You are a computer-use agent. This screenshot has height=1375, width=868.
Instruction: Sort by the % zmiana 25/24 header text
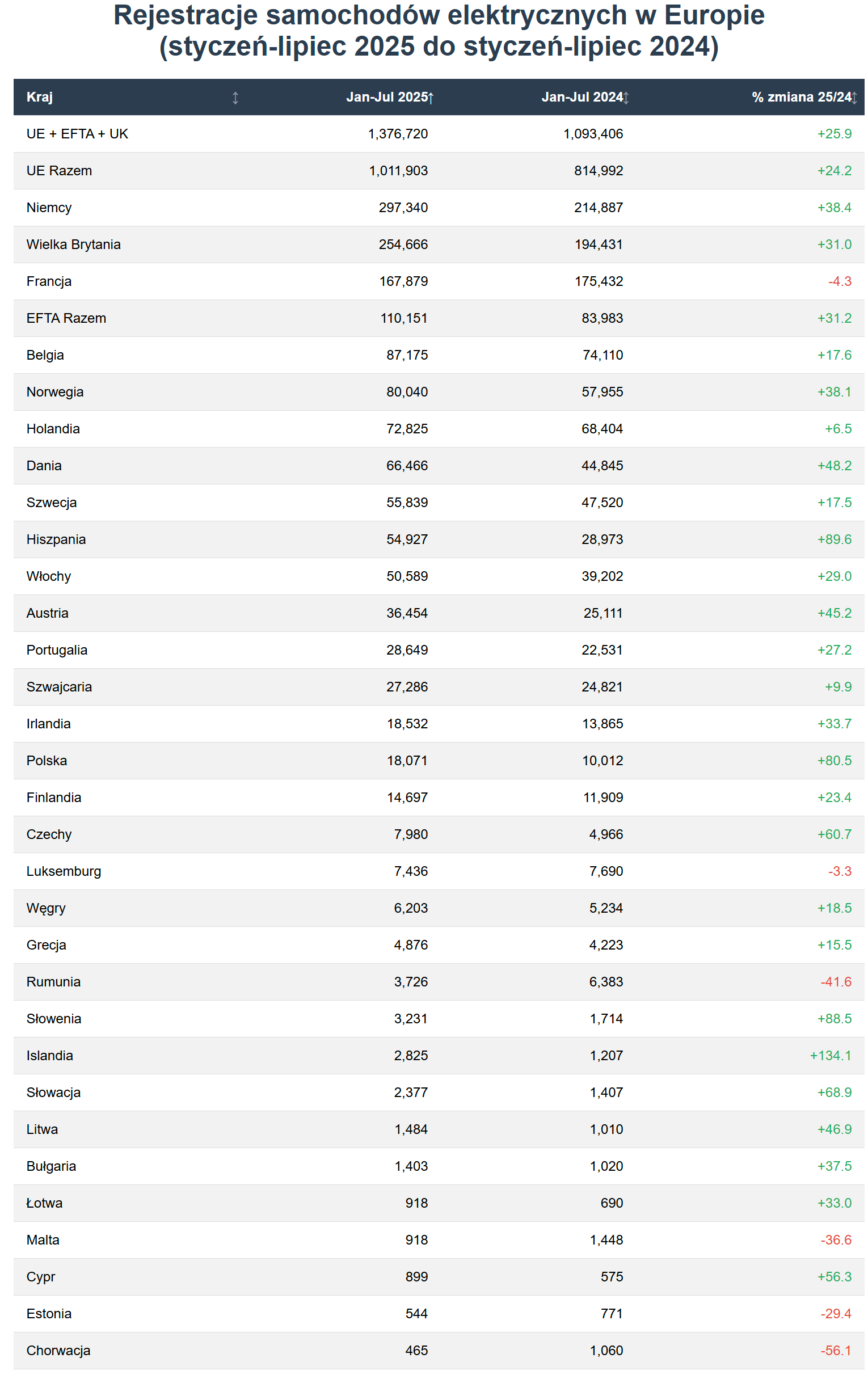(800, 97)
